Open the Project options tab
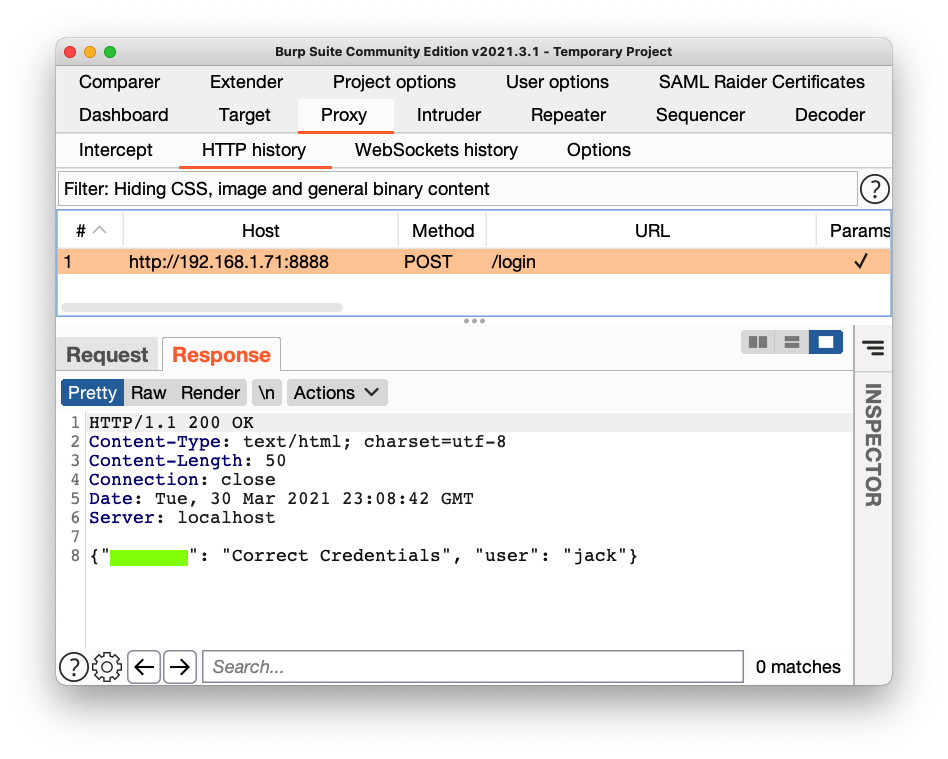948x759 pixels. tap(394, 82)
